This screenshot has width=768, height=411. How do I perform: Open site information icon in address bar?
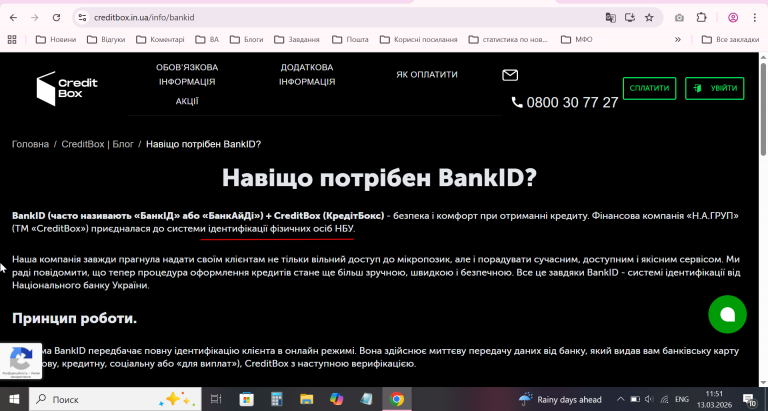(82, 18)
